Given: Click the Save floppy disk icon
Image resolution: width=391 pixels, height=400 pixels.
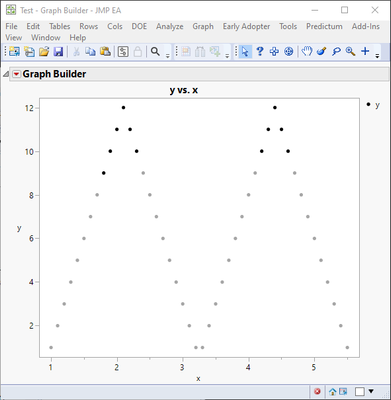Looking at the screenshot, I should 58,52.
